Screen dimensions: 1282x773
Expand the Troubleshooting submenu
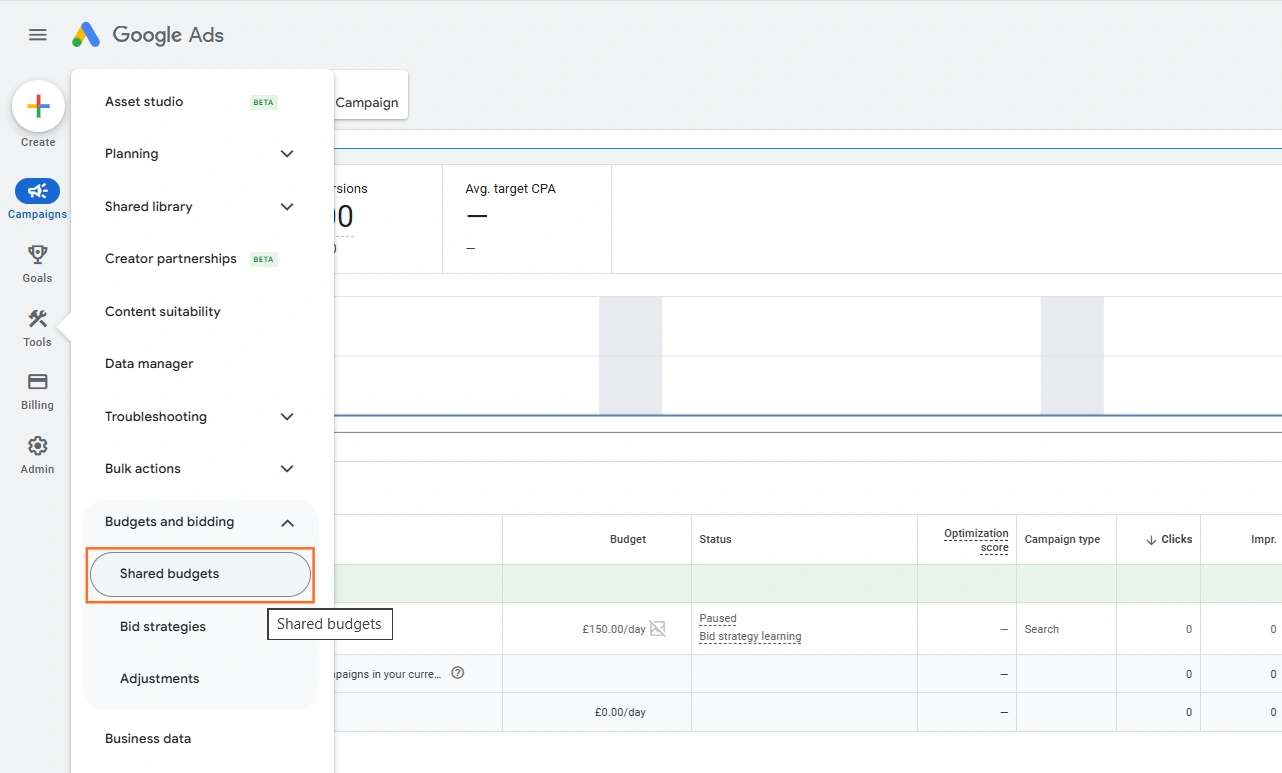coord(287,417)
